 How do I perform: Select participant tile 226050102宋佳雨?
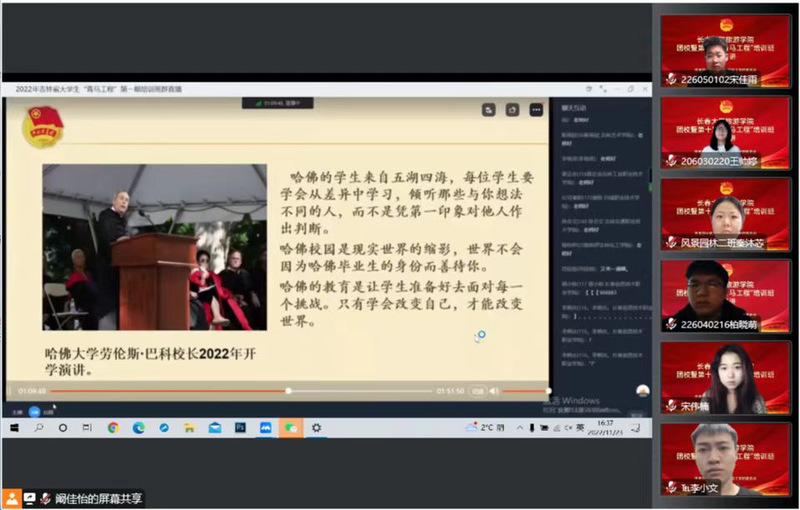pyautogui.click(x=725, y=50)
